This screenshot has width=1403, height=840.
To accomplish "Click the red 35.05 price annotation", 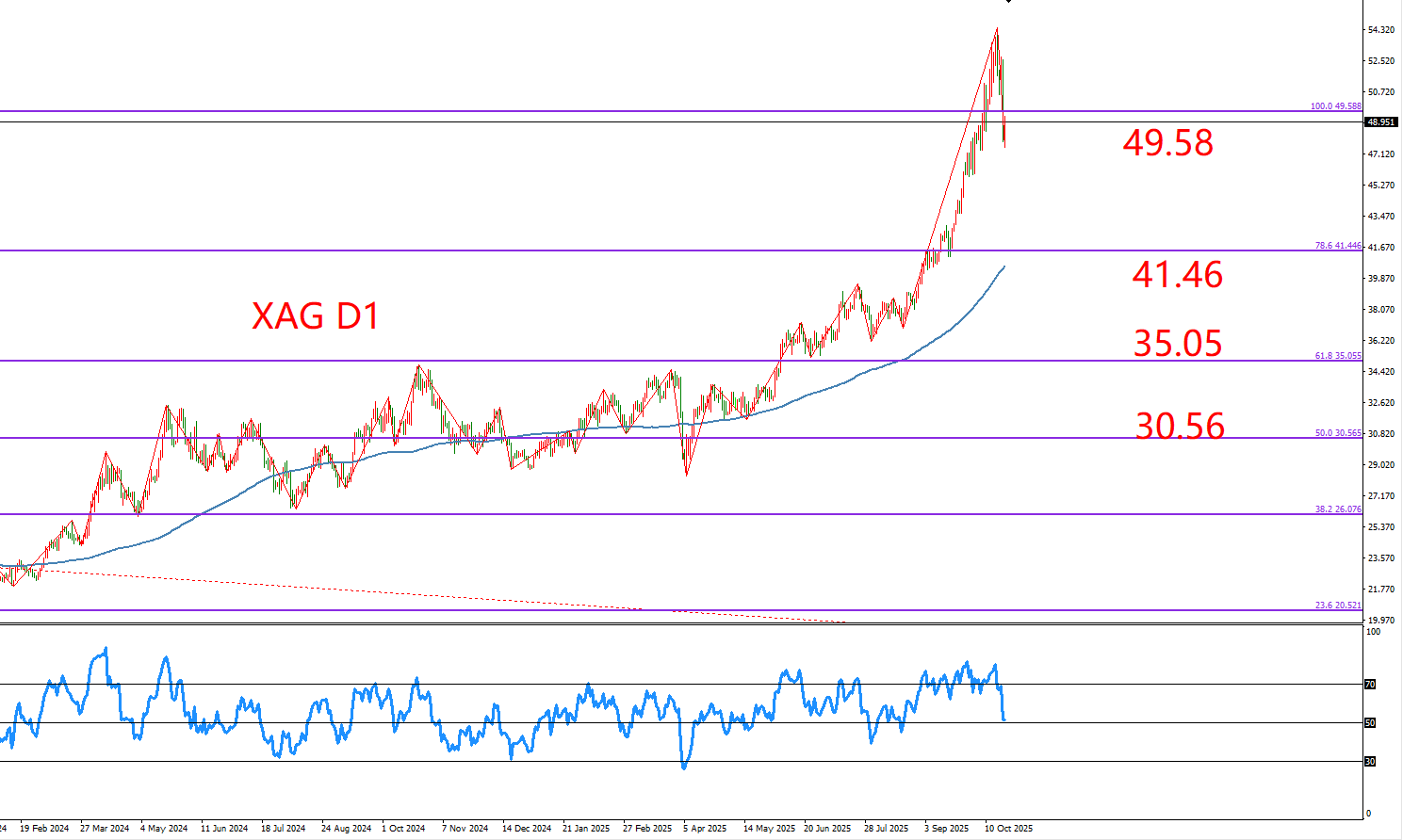I will tap(1177, 344).
